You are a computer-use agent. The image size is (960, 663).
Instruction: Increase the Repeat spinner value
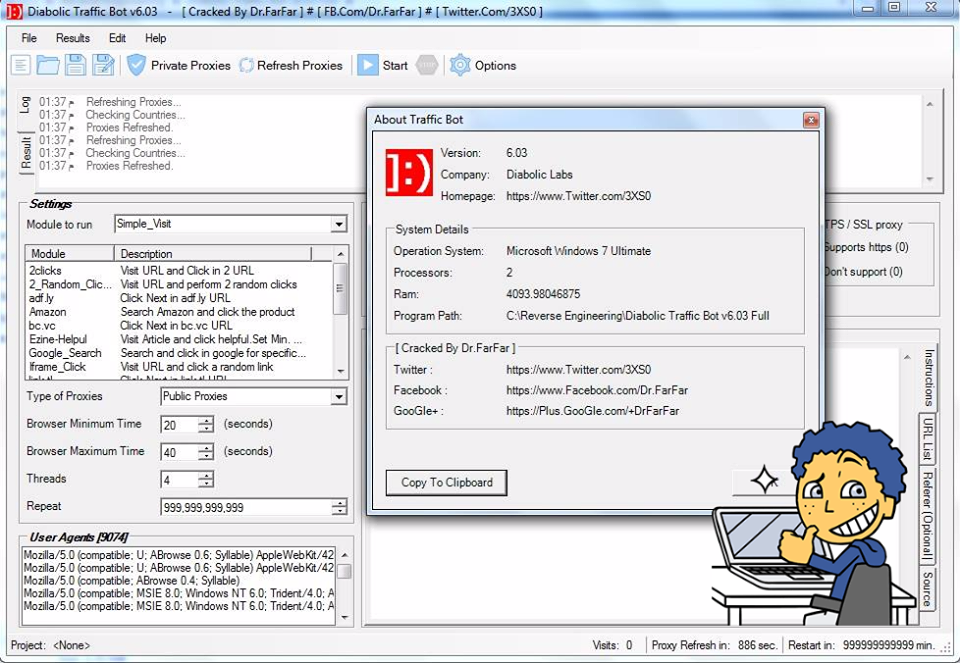point(339,503)
